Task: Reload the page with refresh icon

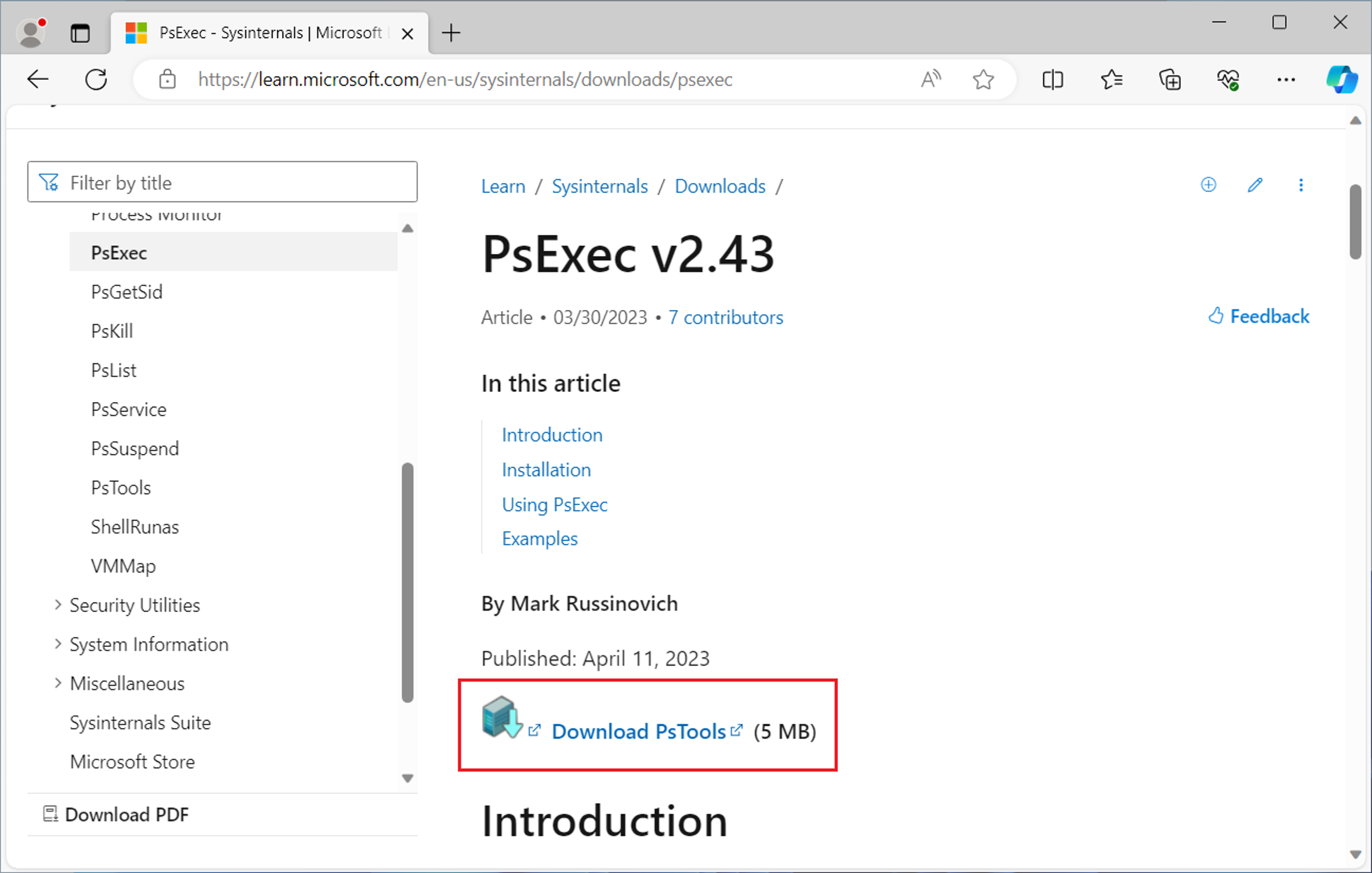Action: [x=96, y=79]
